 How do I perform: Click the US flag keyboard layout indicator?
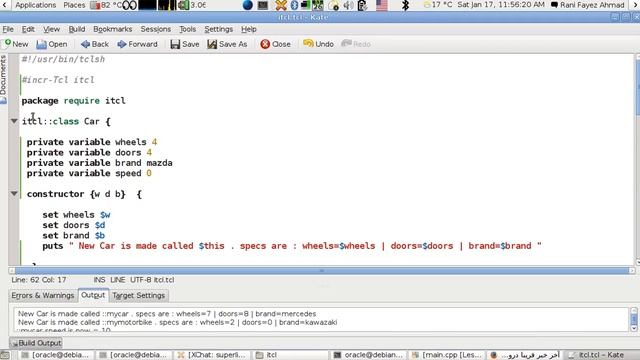[382, 5]
